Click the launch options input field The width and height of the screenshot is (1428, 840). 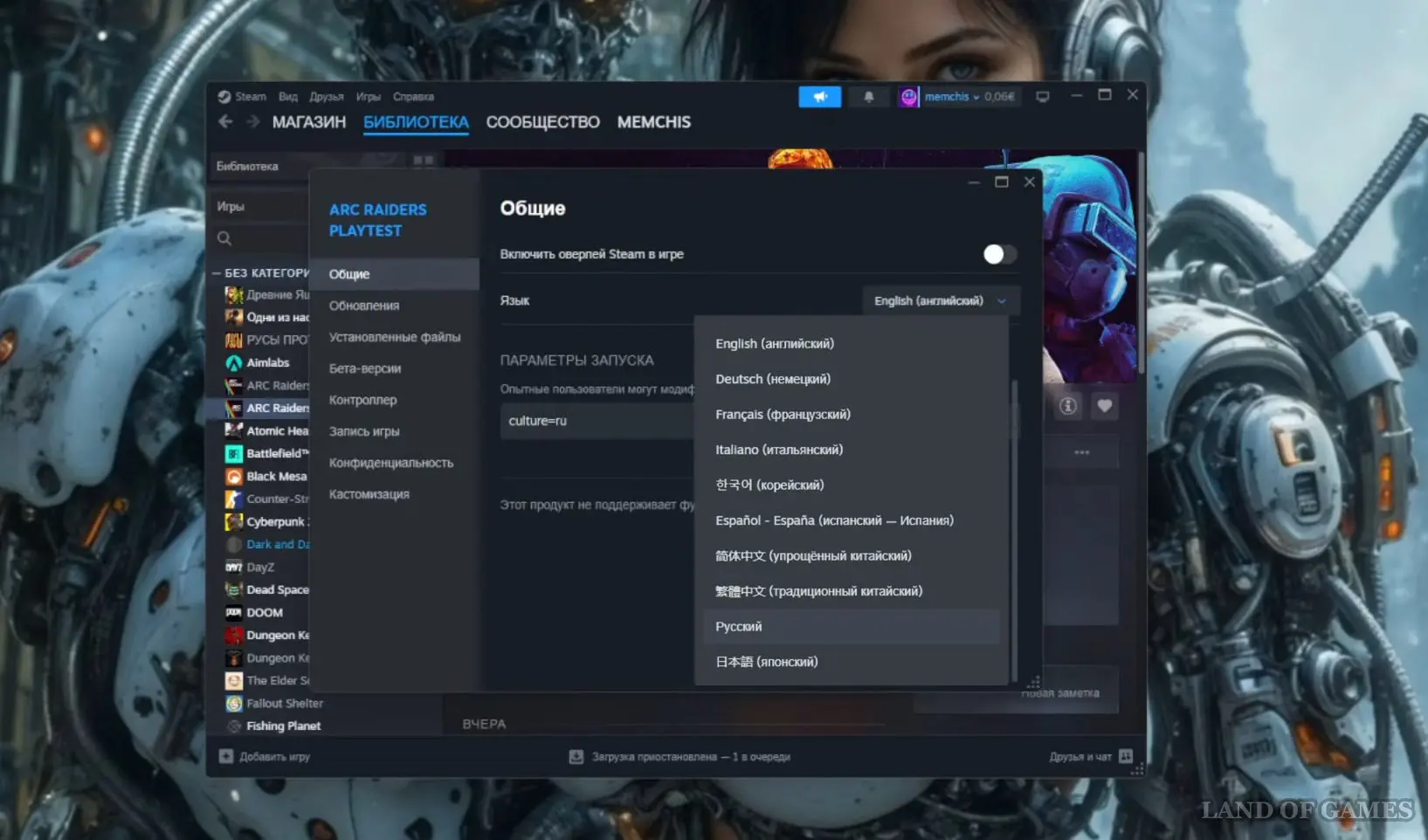click(x=596, y=421)
